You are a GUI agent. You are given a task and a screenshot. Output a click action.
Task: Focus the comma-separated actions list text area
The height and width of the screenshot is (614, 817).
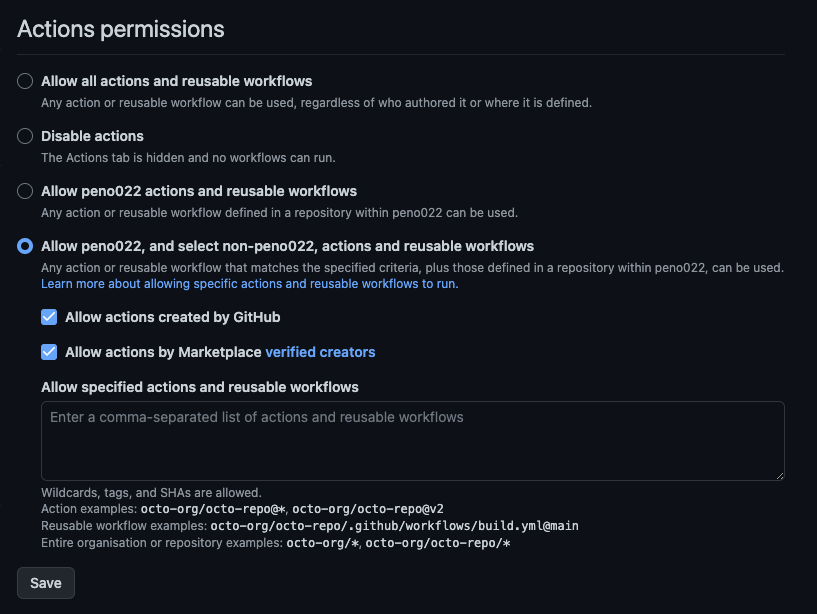[x=412, y=440]
